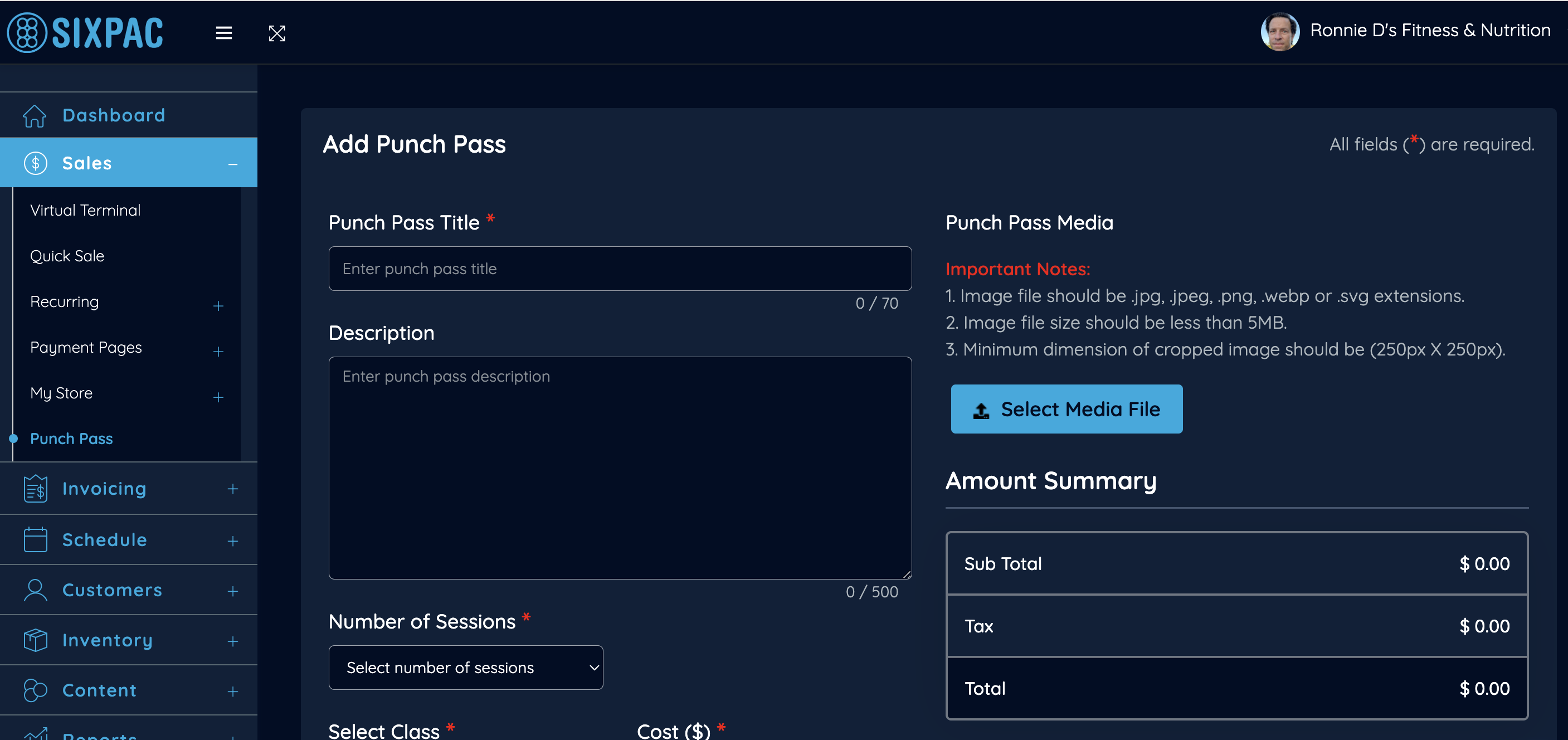The width and height of the screenshot is (1568, 740).
Task: Expand the Payment Pages submenu
Action: pyautogui.click(x=218, y=351)
